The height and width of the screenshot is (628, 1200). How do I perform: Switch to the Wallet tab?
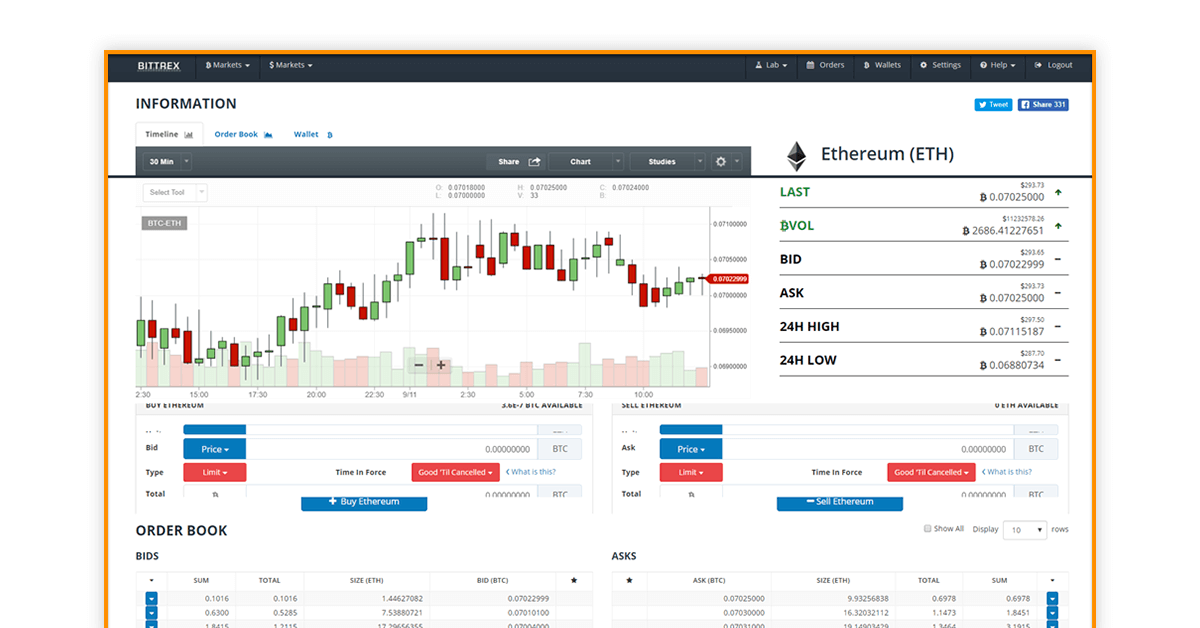(x=313, y=134)
